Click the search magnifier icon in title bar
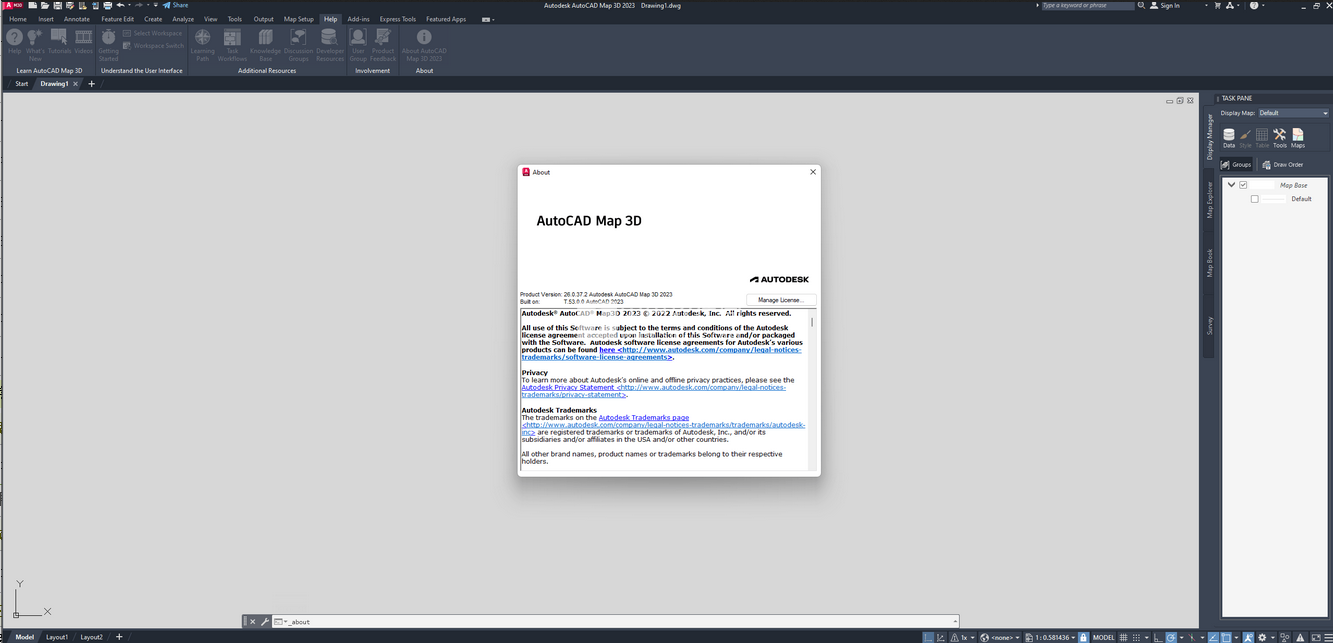The height and width of the screenshot is (643, 1333). 1141,5
